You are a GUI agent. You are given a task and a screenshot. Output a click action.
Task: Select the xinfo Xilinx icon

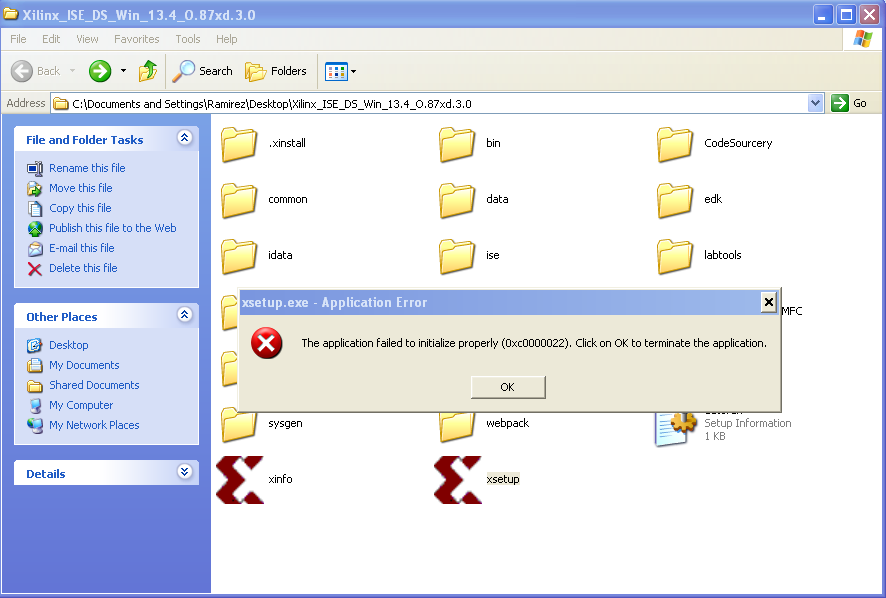240,480
